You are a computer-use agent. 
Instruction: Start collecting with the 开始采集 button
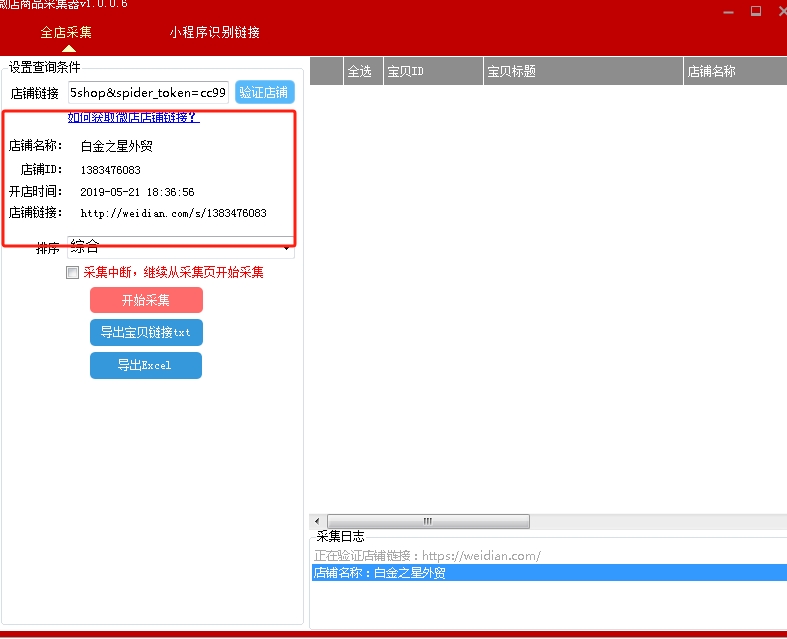(x=146, y=300)
